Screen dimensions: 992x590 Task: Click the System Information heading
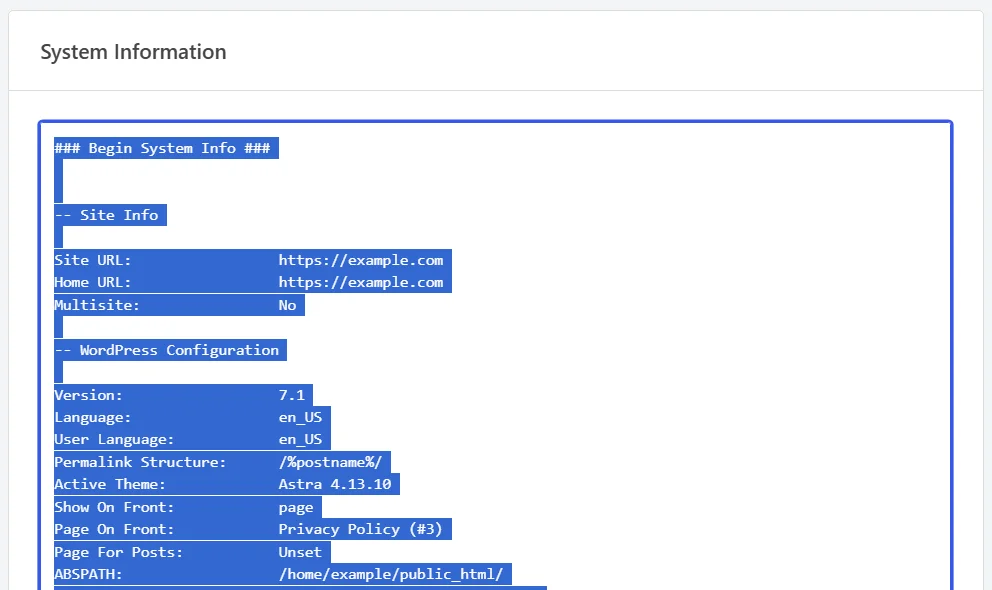[133, 52]
